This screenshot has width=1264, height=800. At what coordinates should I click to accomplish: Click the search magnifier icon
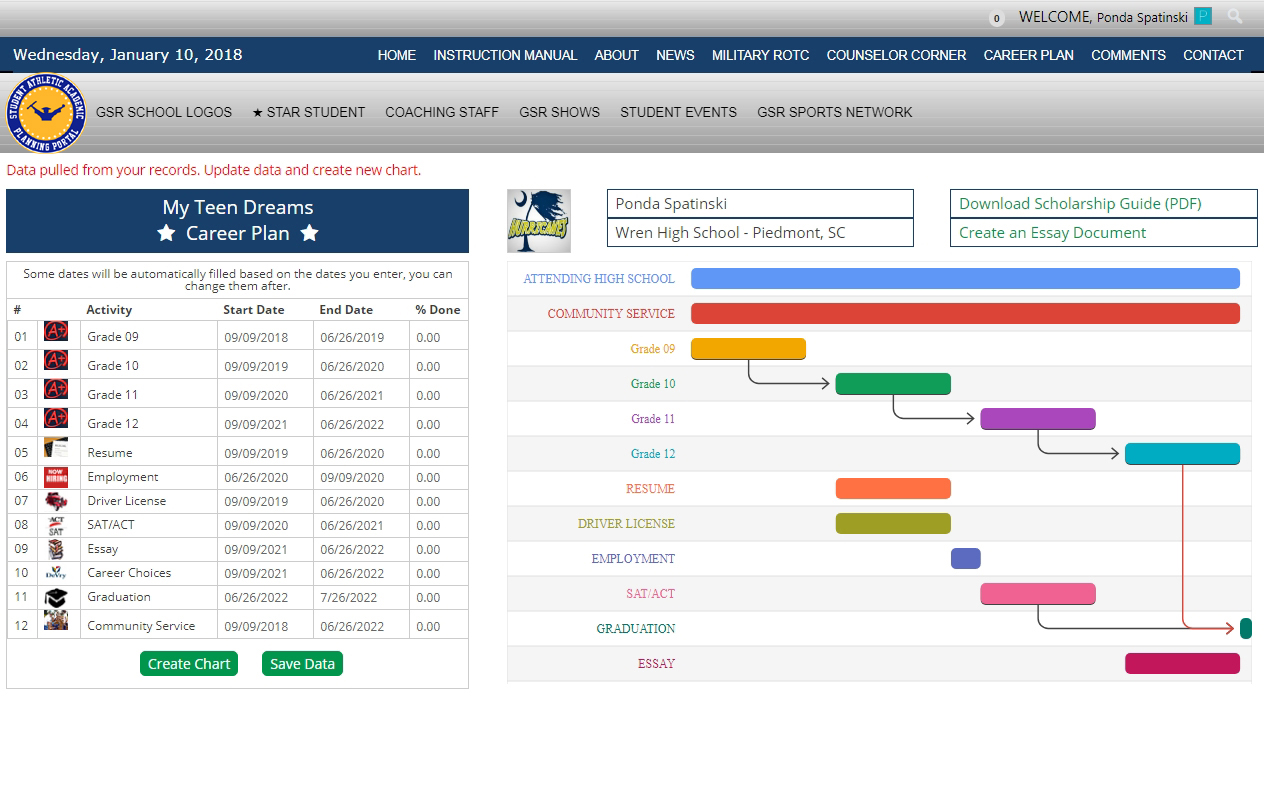[1235, 16]
